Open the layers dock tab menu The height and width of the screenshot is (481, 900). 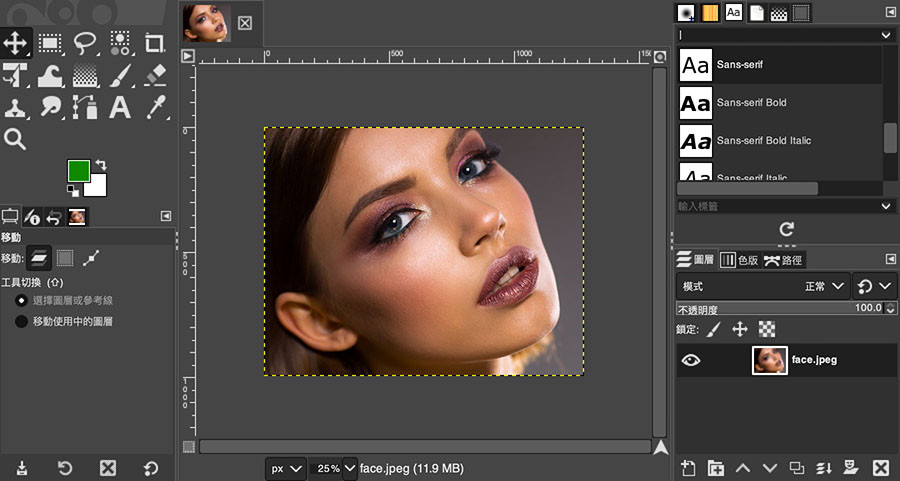click(x=891, y=259)
